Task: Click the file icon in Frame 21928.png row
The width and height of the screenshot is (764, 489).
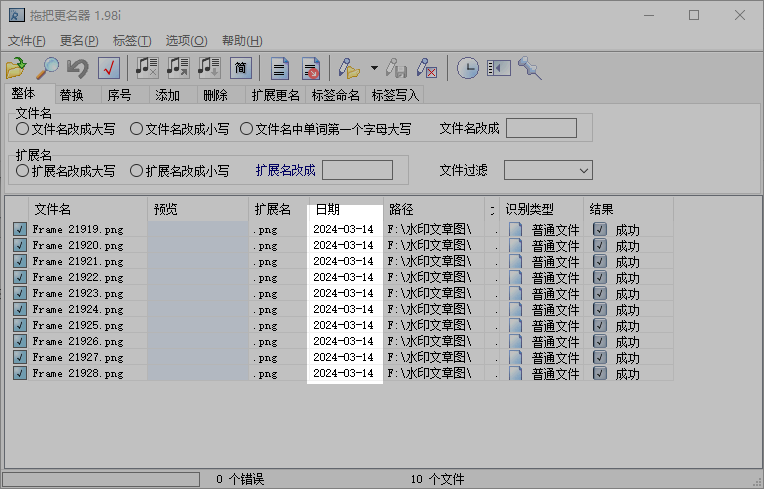Action: tap(516, 374)
